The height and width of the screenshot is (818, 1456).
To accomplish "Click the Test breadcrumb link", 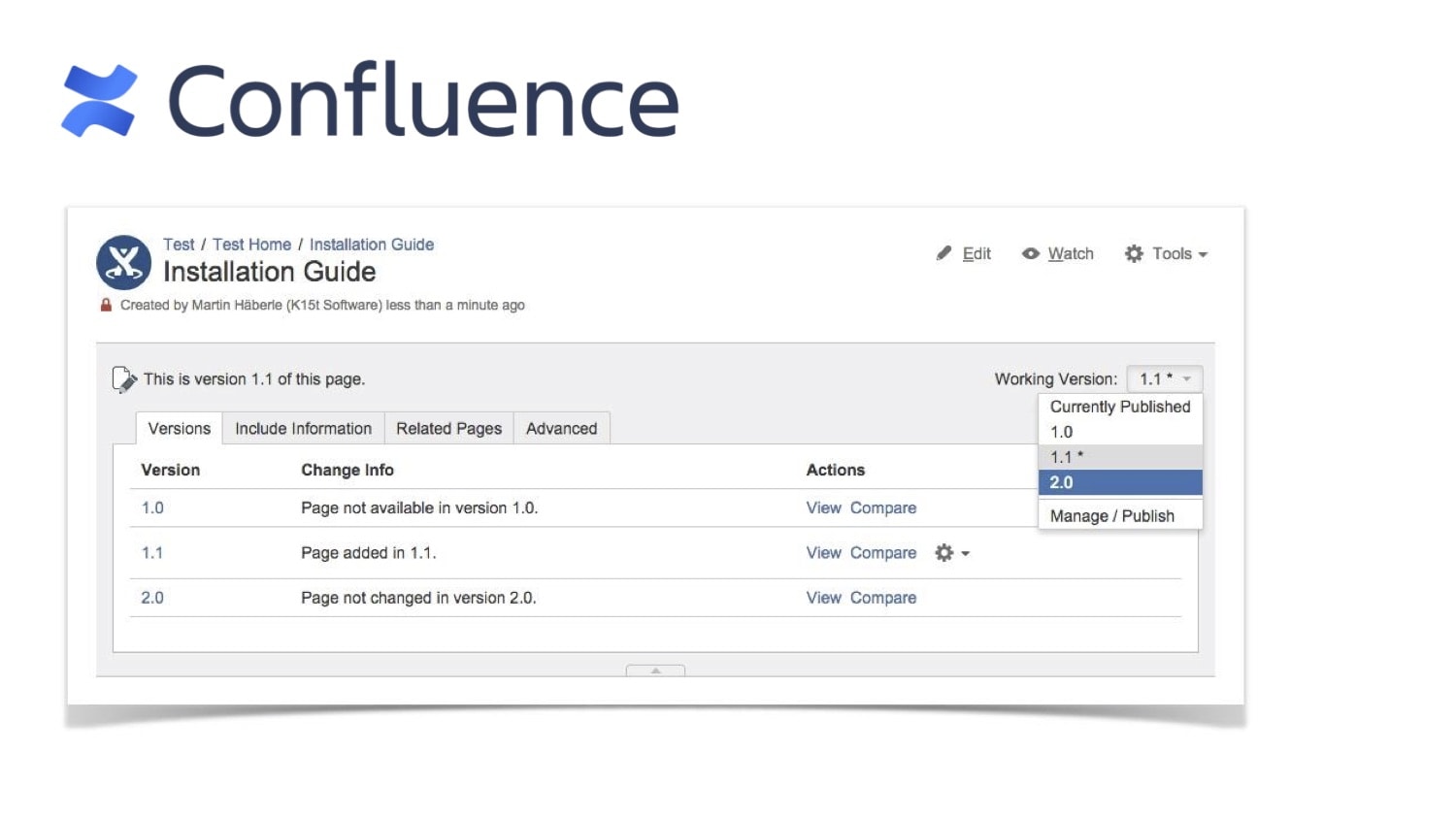I will [179, 245].
